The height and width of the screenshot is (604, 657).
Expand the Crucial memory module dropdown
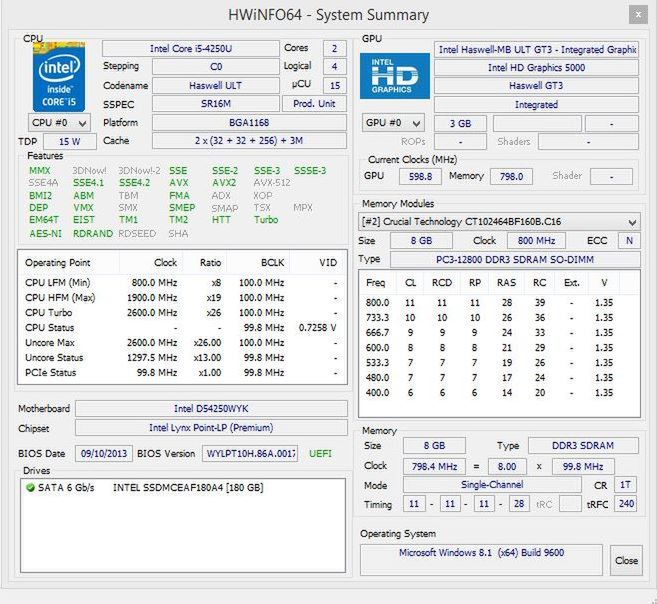pyautogui.click(x=499, y=222)
